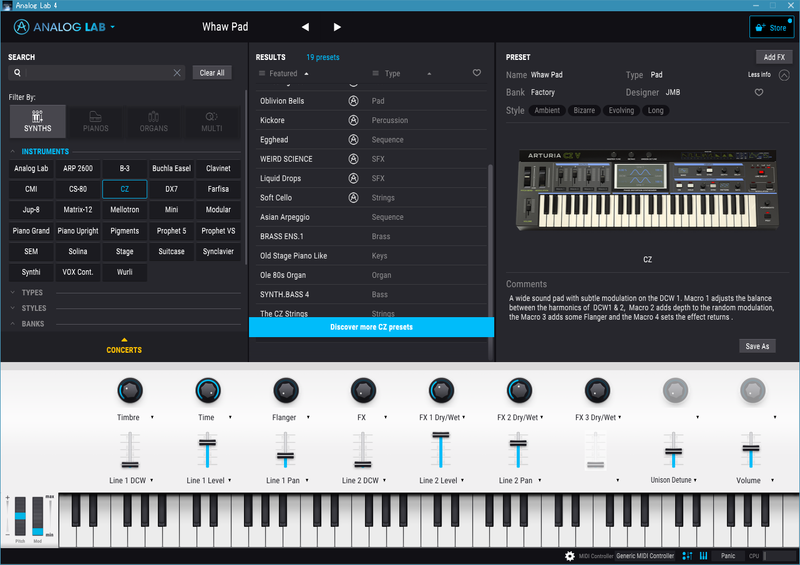Click the Arturia badge next to Liquid Drops

(x=353, y=179)
